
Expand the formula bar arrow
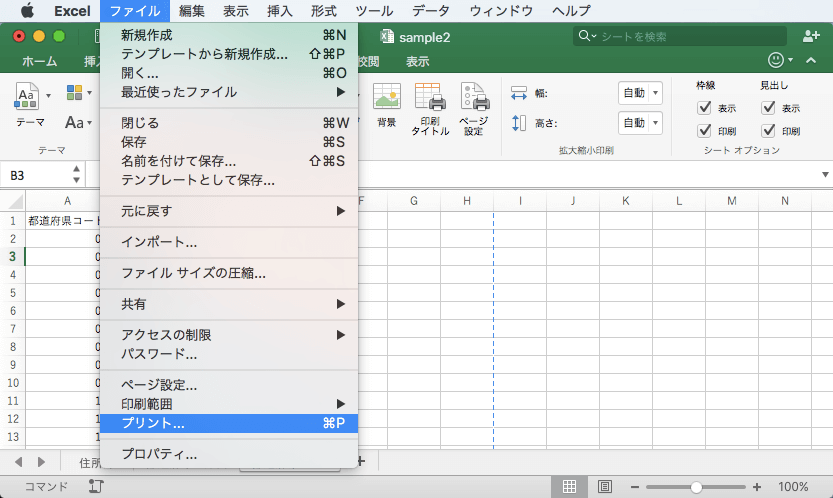click(824, 175)
